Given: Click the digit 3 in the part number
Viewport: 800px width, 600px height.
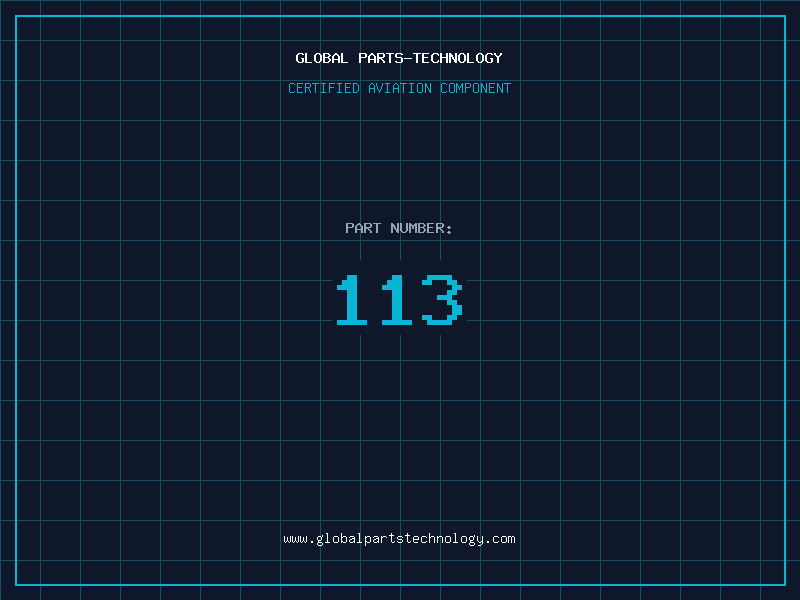Looking at the screenshot, I should [442, 300].
